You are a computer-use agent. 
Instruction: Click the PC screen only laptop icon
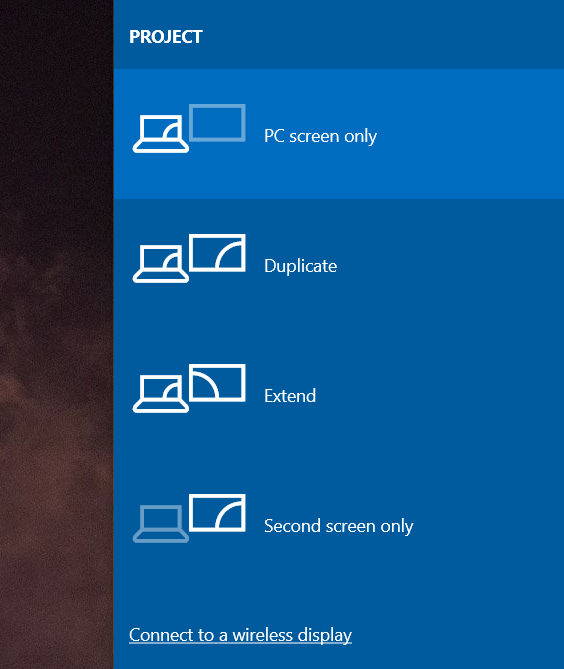[161, 134]
